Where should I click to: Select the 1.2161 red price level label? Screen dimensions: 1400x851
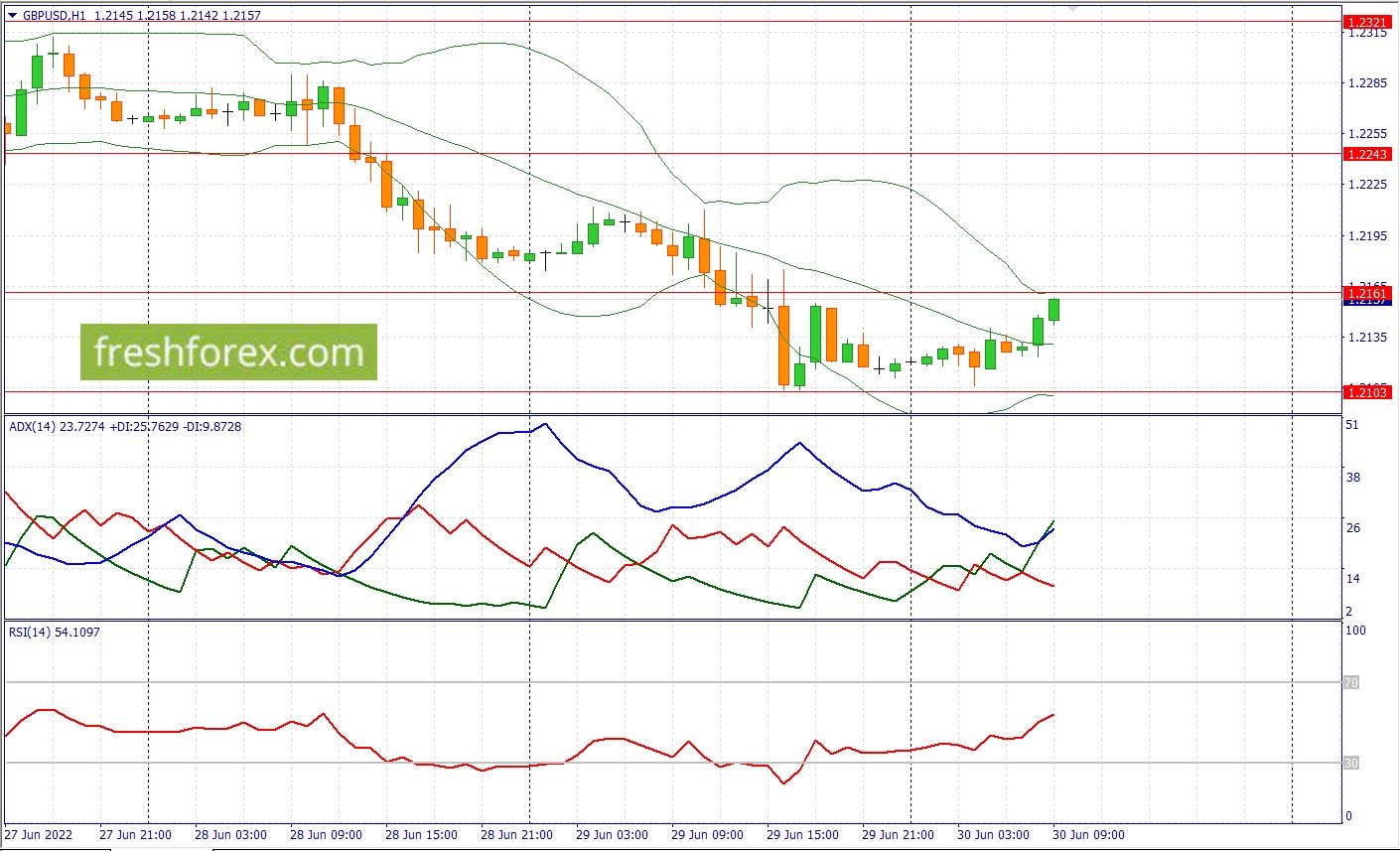pos(1367,293)
